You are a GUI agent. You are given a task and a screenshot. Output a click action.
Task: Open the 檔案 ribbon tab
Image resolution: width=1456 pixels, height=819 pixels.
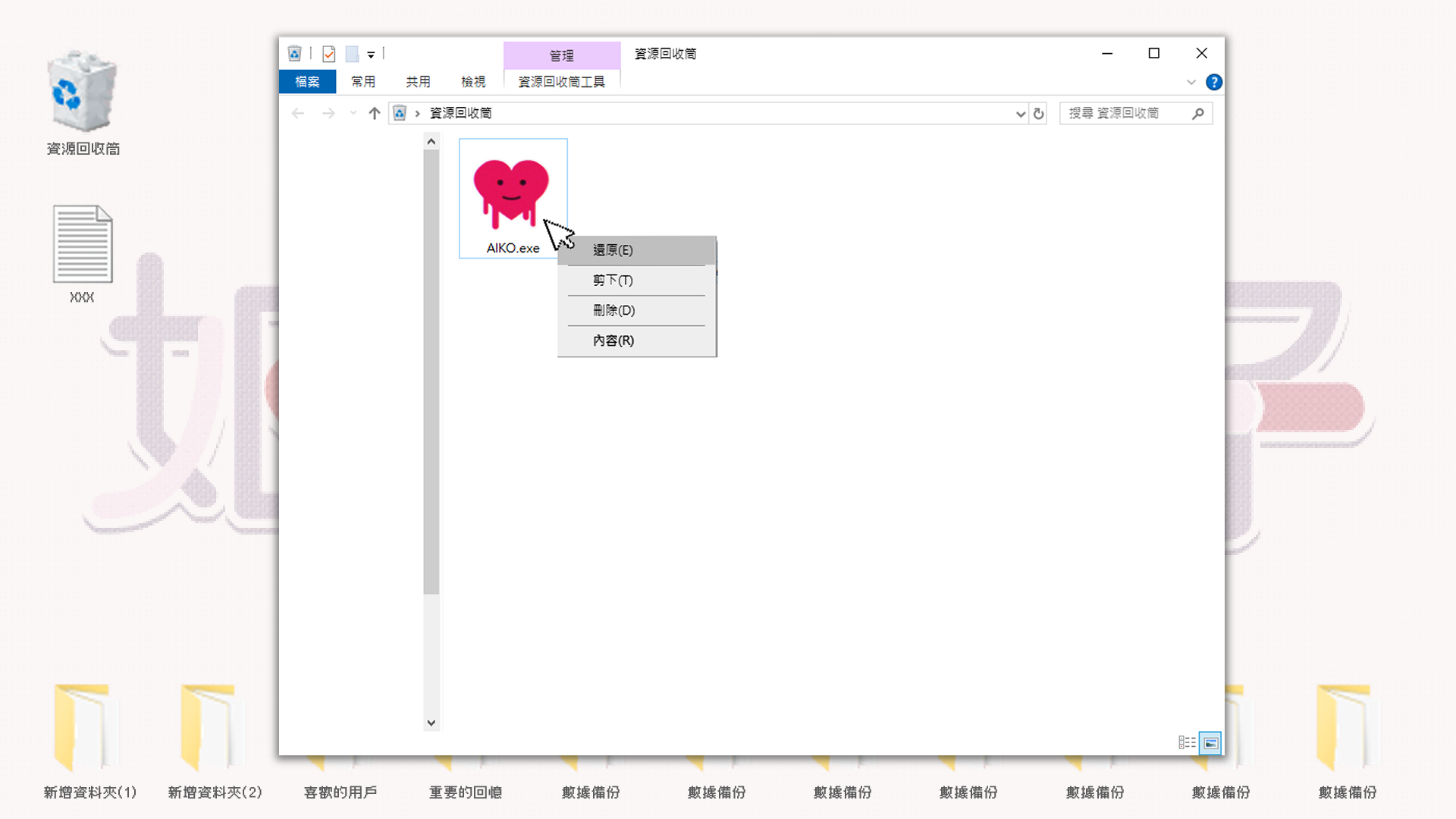point(307,81)
